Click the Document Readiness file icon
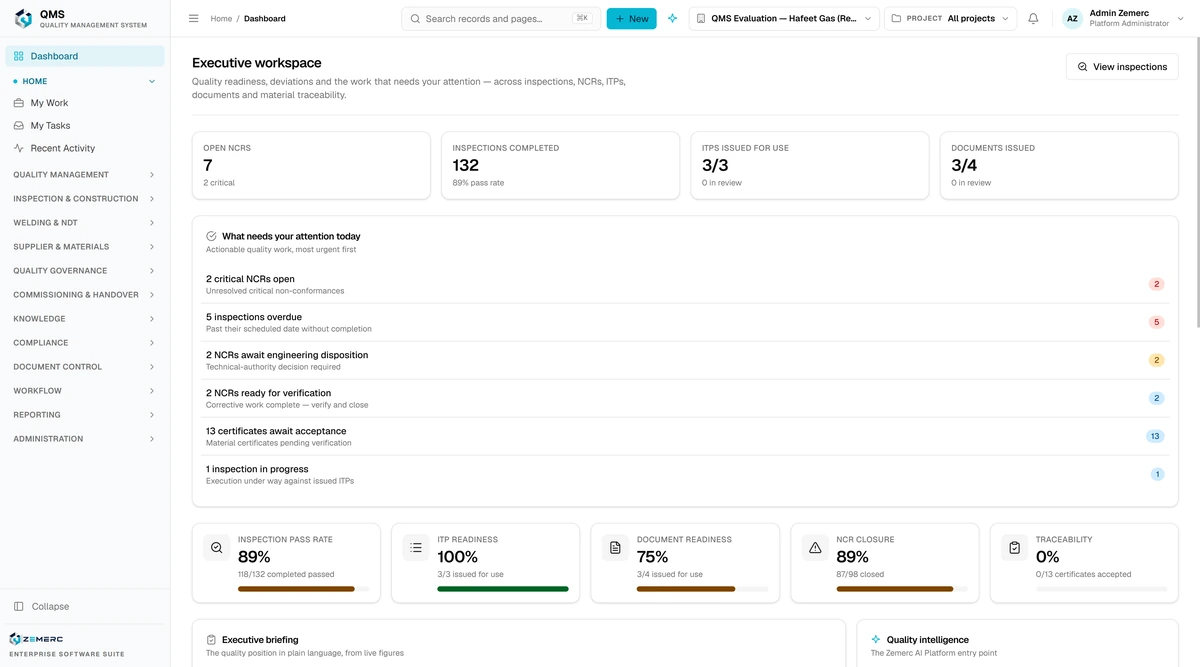1200x667 pixels. pos(615,548)
